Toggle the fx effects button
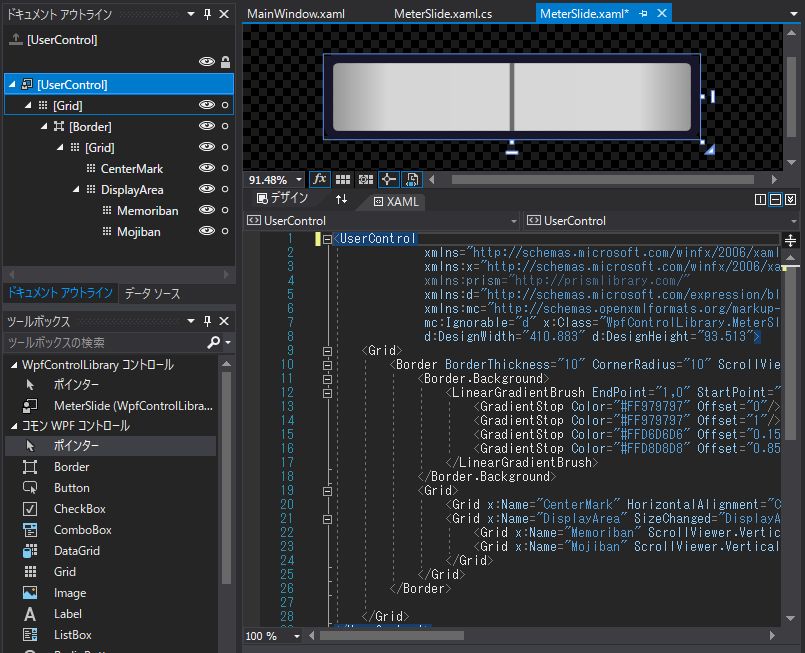This screenshot has height=653, width=805. [319, 179]
